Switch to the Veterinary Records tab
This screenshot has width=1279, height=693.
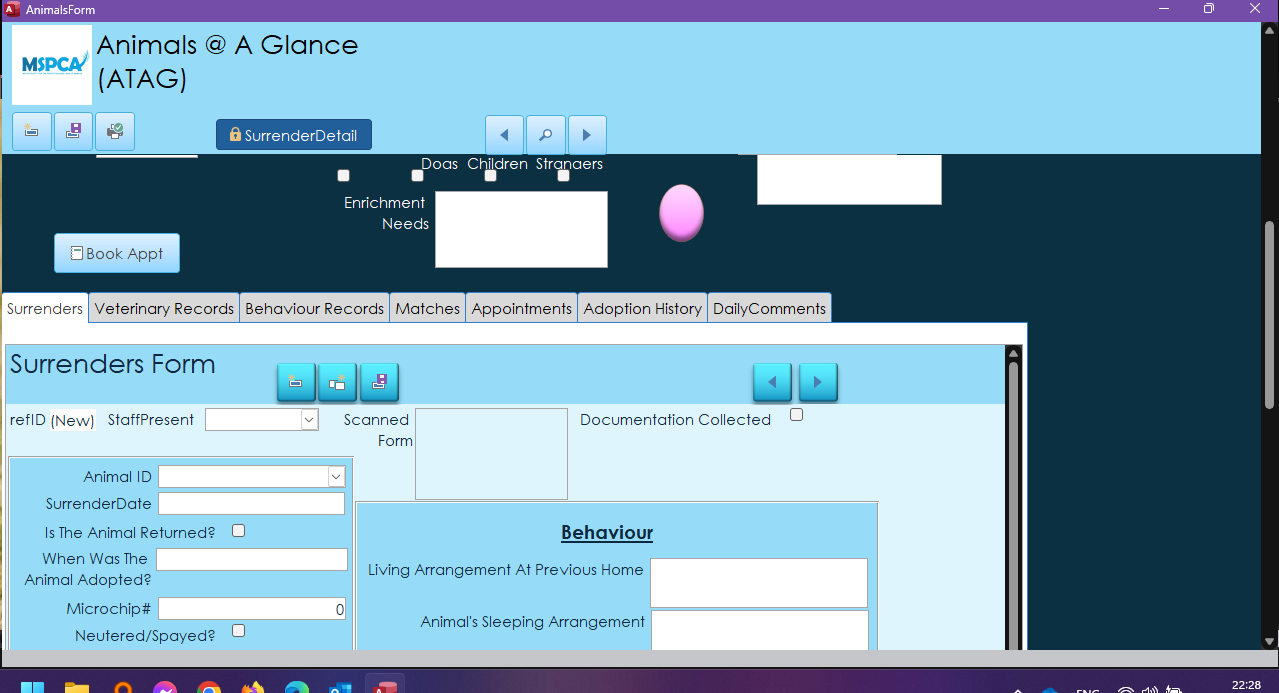pyautogui.click(x=164, y=309)
